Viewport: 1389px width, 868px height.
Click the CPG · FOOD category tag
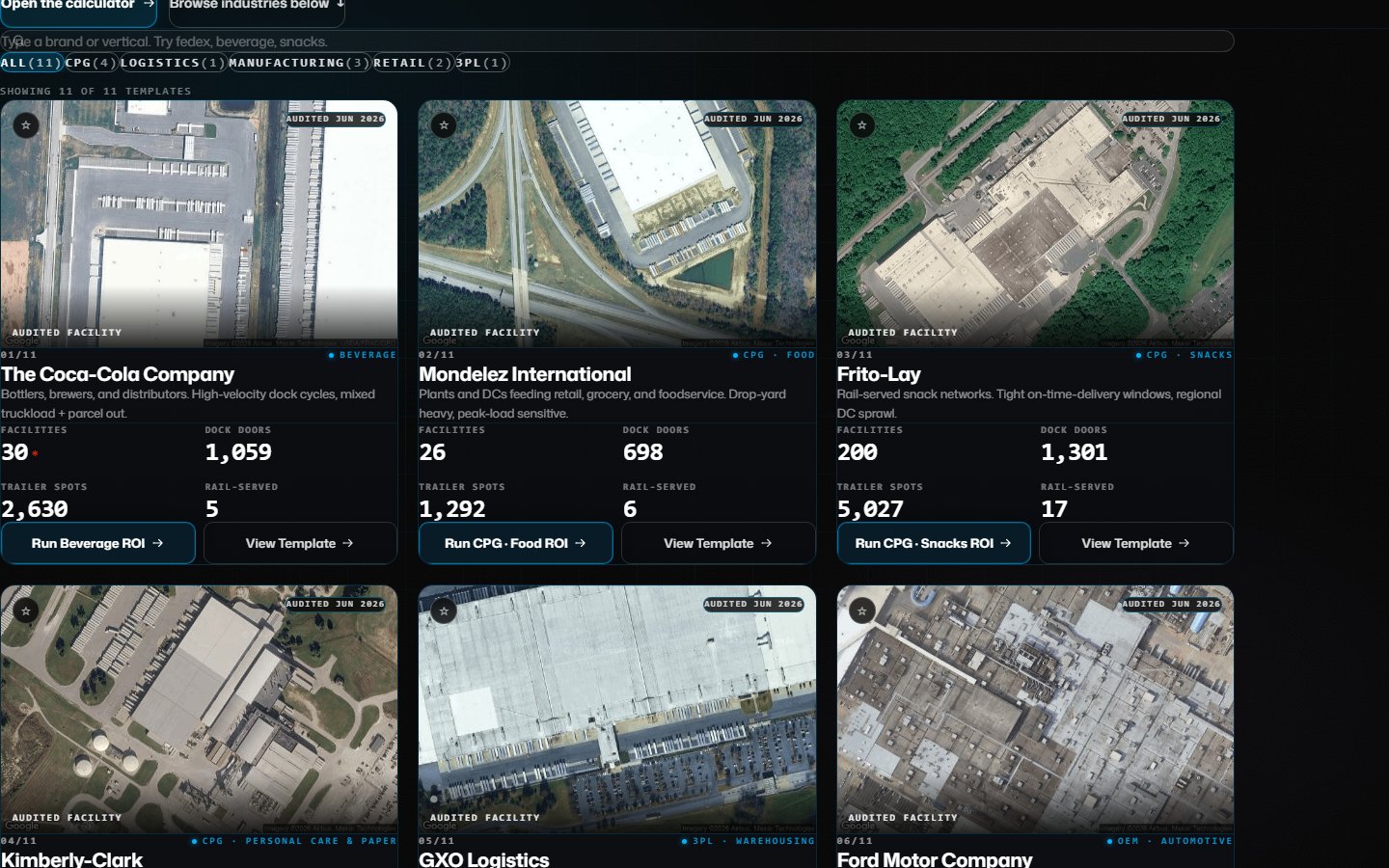pos(774,355)
